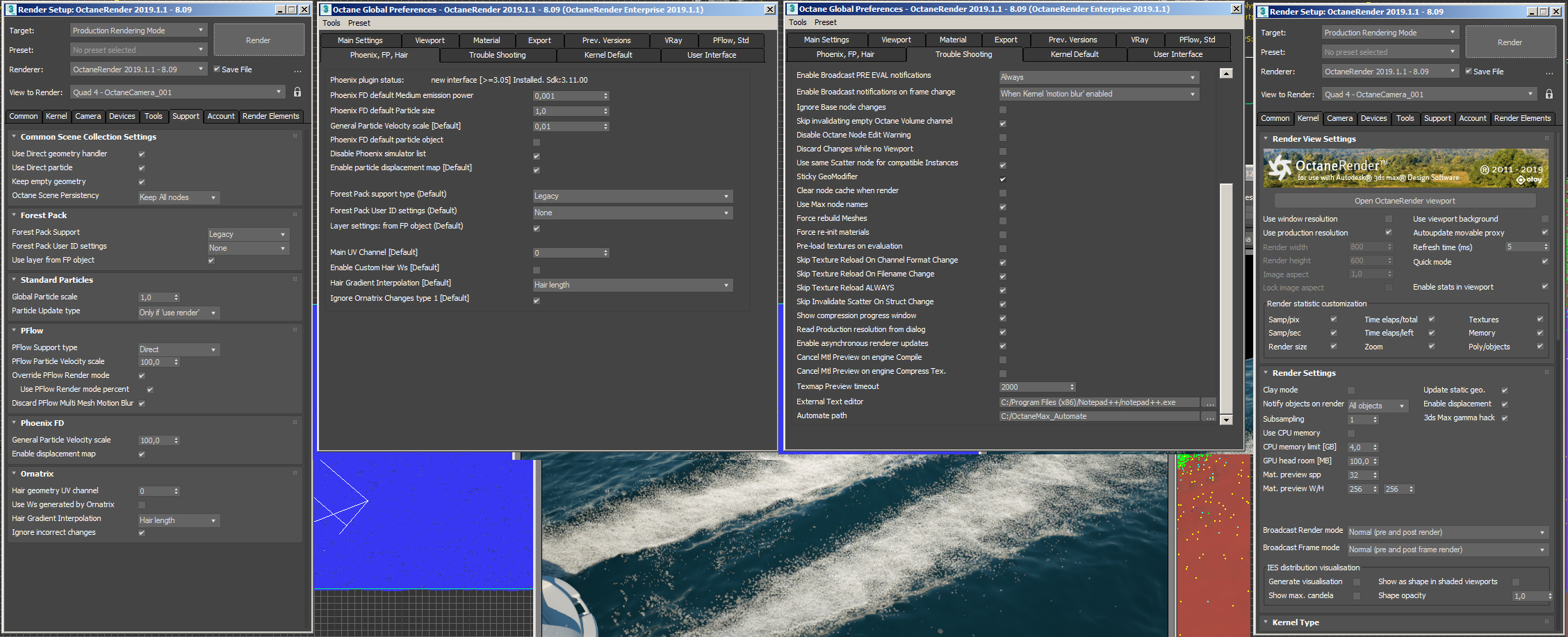Image resolution: width=1568 pixels, height=637 pixels.
Task: Click the Render button in the left Render Setup window
Action: click(x=259, y=40)
